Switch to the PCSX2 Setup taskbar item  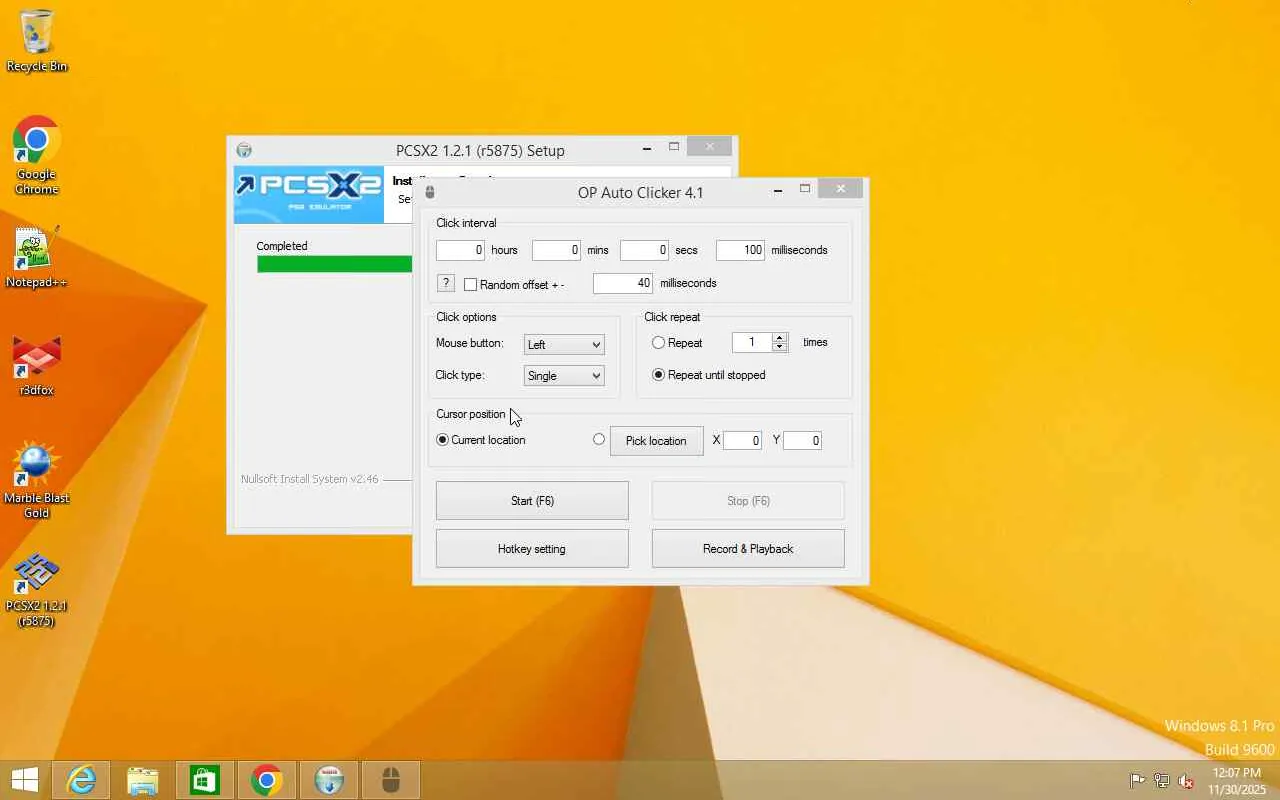click(329, 780)
